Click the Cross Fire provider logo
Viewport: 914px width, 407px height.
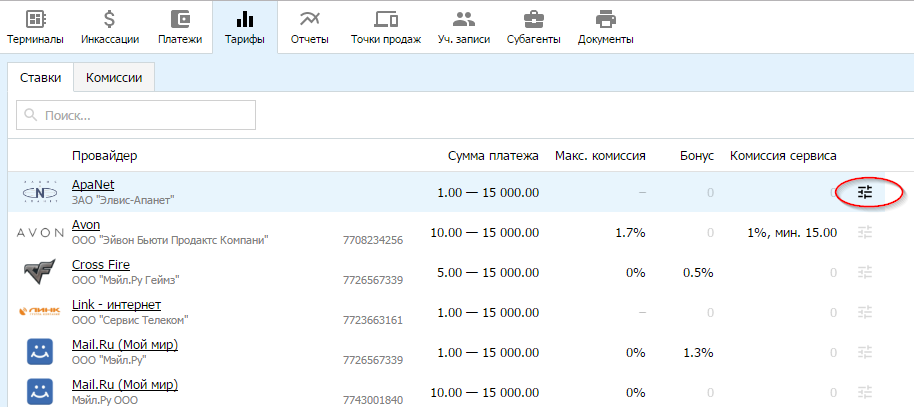click(x=40, y=272)
